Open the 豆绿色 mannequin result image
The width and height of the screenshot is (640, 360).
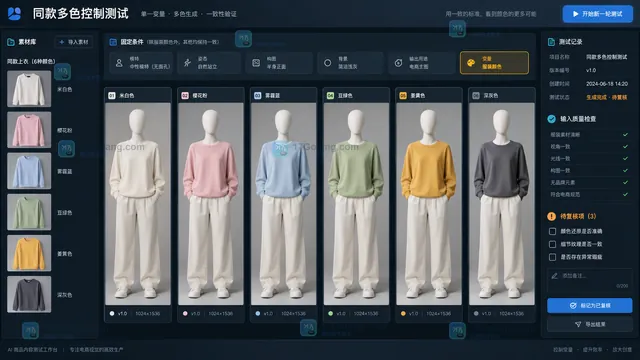(356, 204)
